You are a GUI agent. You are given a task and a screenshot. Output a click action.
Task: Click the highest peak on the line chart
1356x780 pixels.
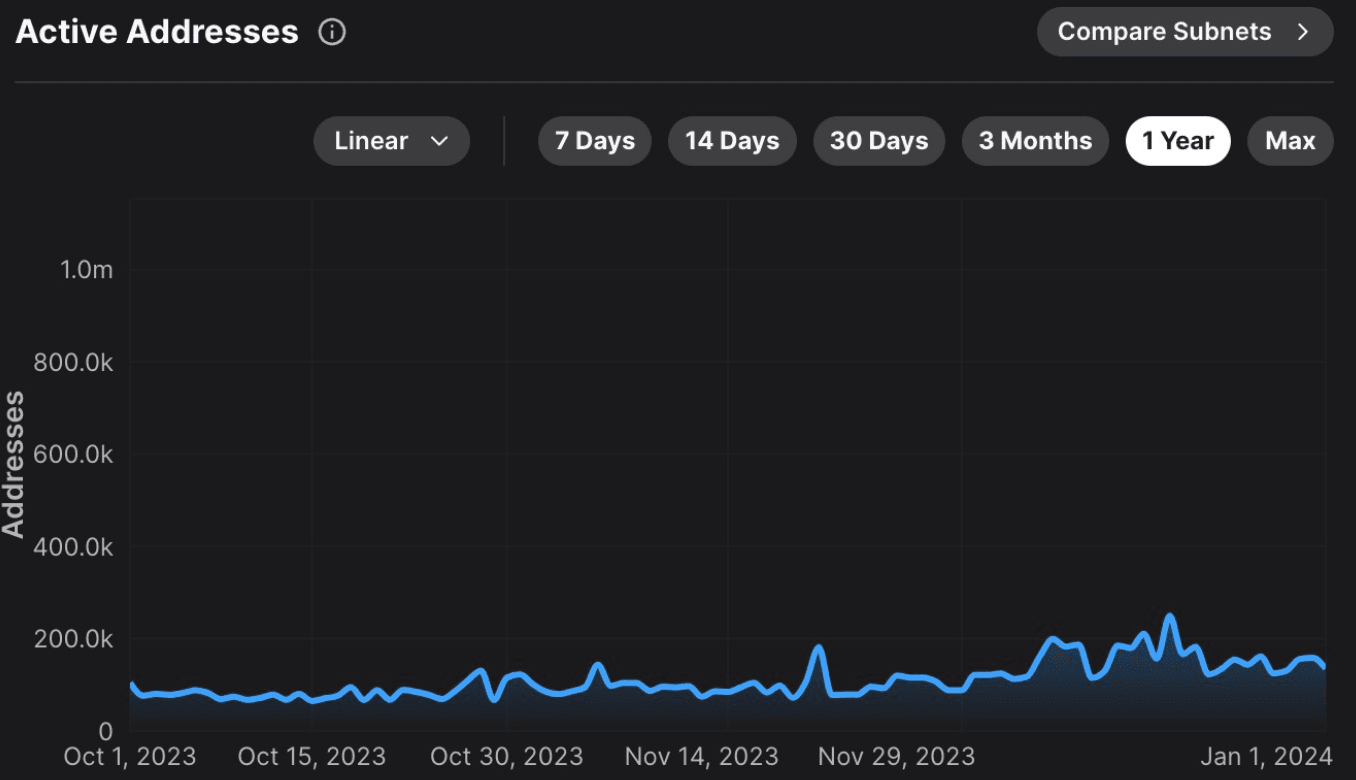pos(1169,617)
